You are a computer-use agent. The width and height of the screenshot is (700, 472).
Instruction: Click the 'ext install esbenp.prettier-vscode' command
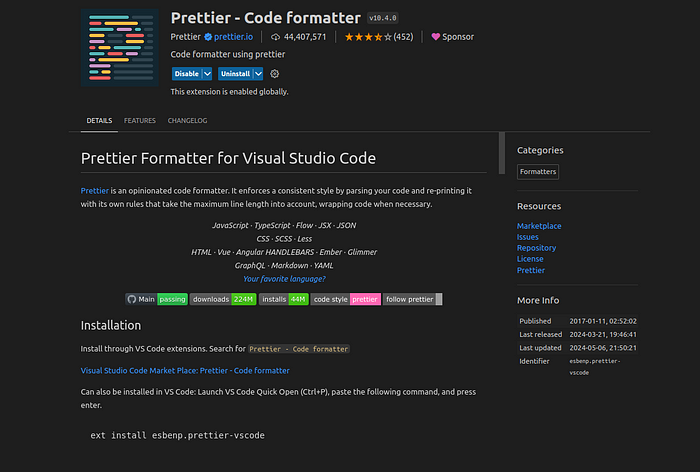177,435
